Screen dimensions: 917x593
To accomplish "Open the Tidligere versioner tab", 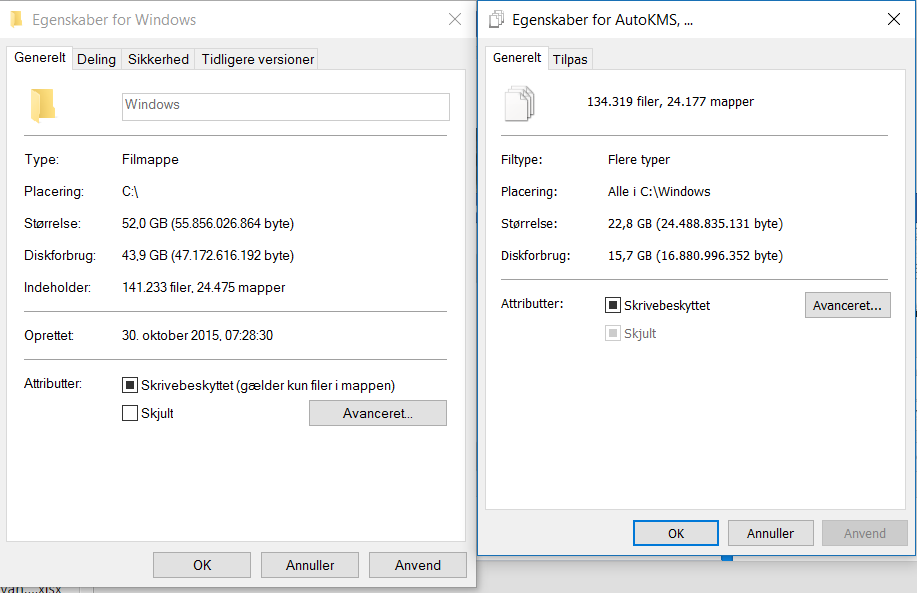I will click(x=257, y=59).
